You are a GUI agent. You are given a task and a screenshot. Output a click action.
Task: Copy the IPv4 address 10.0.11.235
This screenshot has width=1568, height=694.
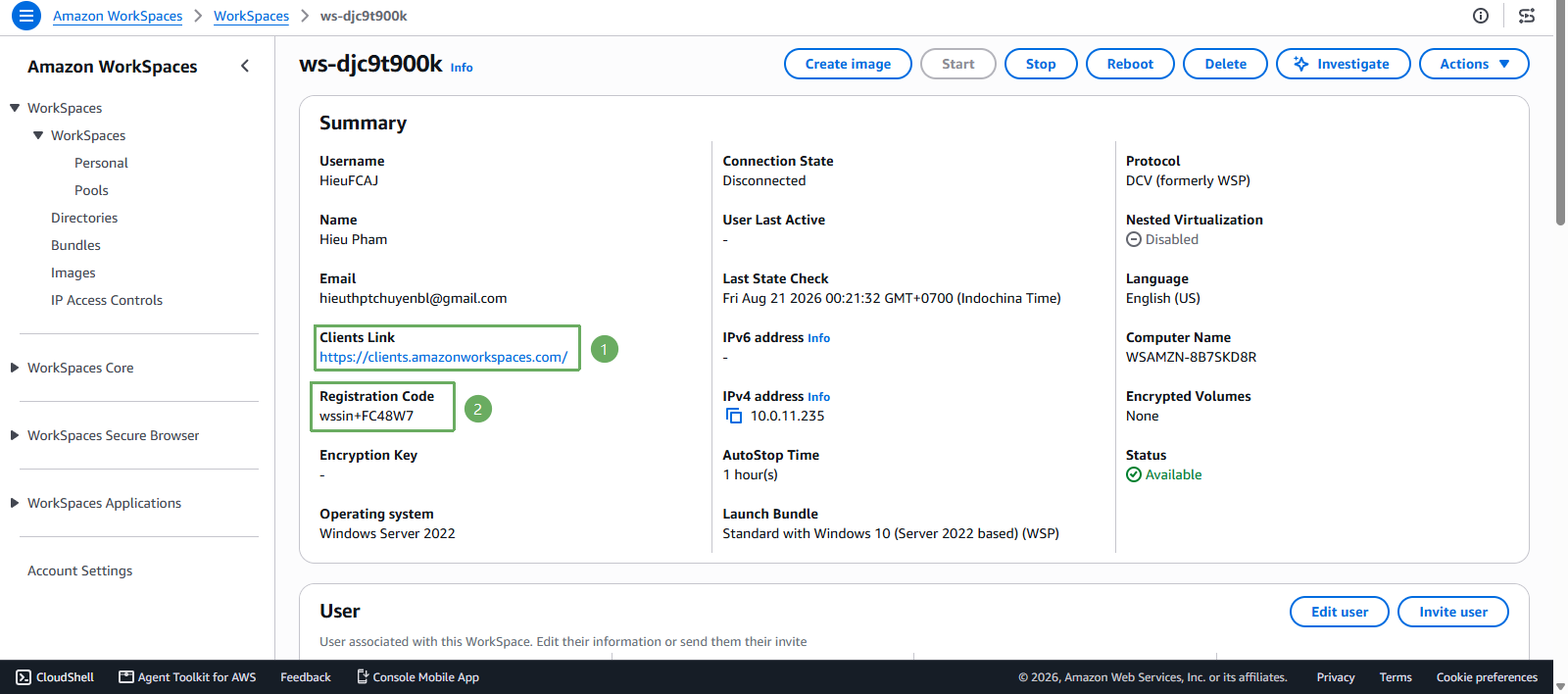point(734,416)
